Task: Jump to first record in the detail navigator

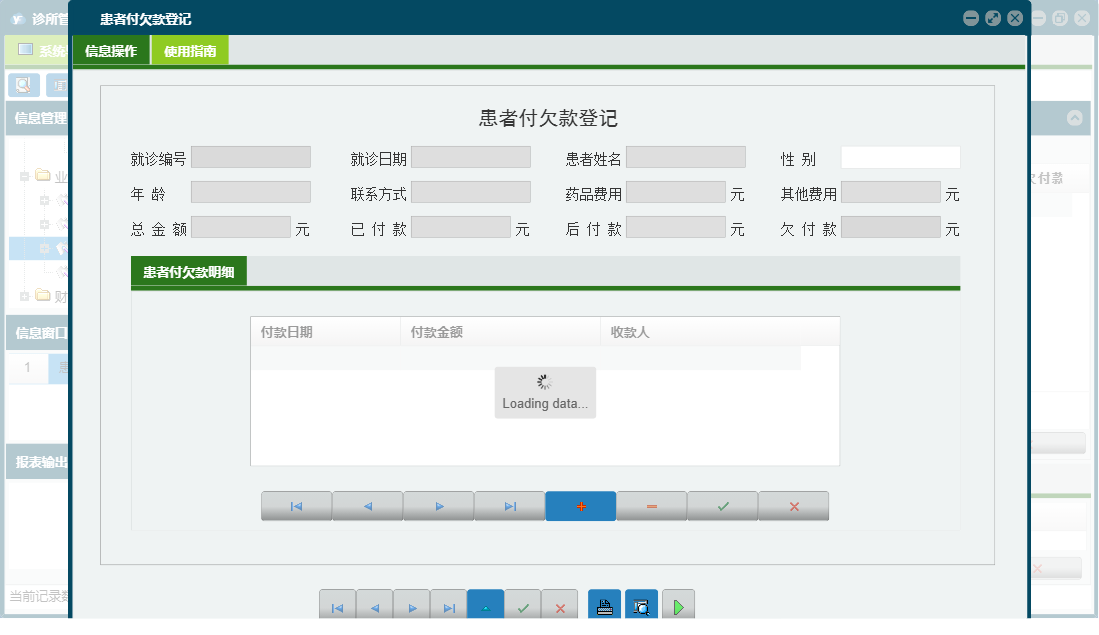Action: point(296,506)
